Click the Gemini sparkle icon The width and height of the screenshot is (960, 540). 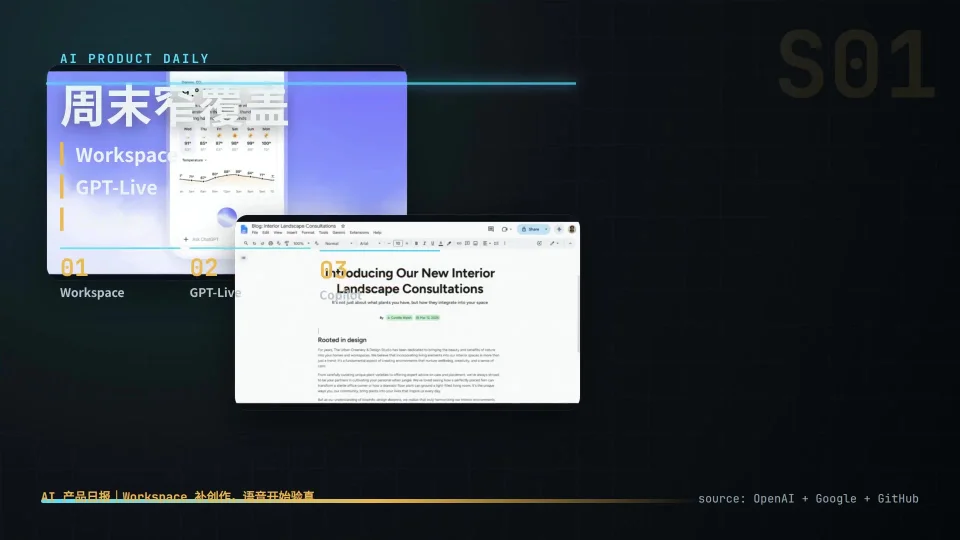559,229
